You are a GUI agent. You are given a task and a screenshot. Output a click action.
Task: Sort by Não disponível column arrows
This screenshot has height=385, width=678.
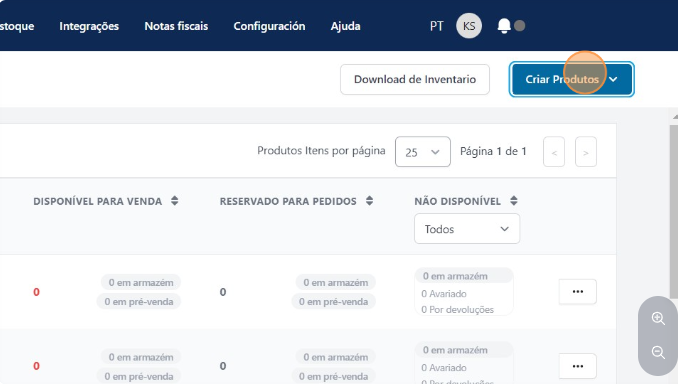[514, 201]
